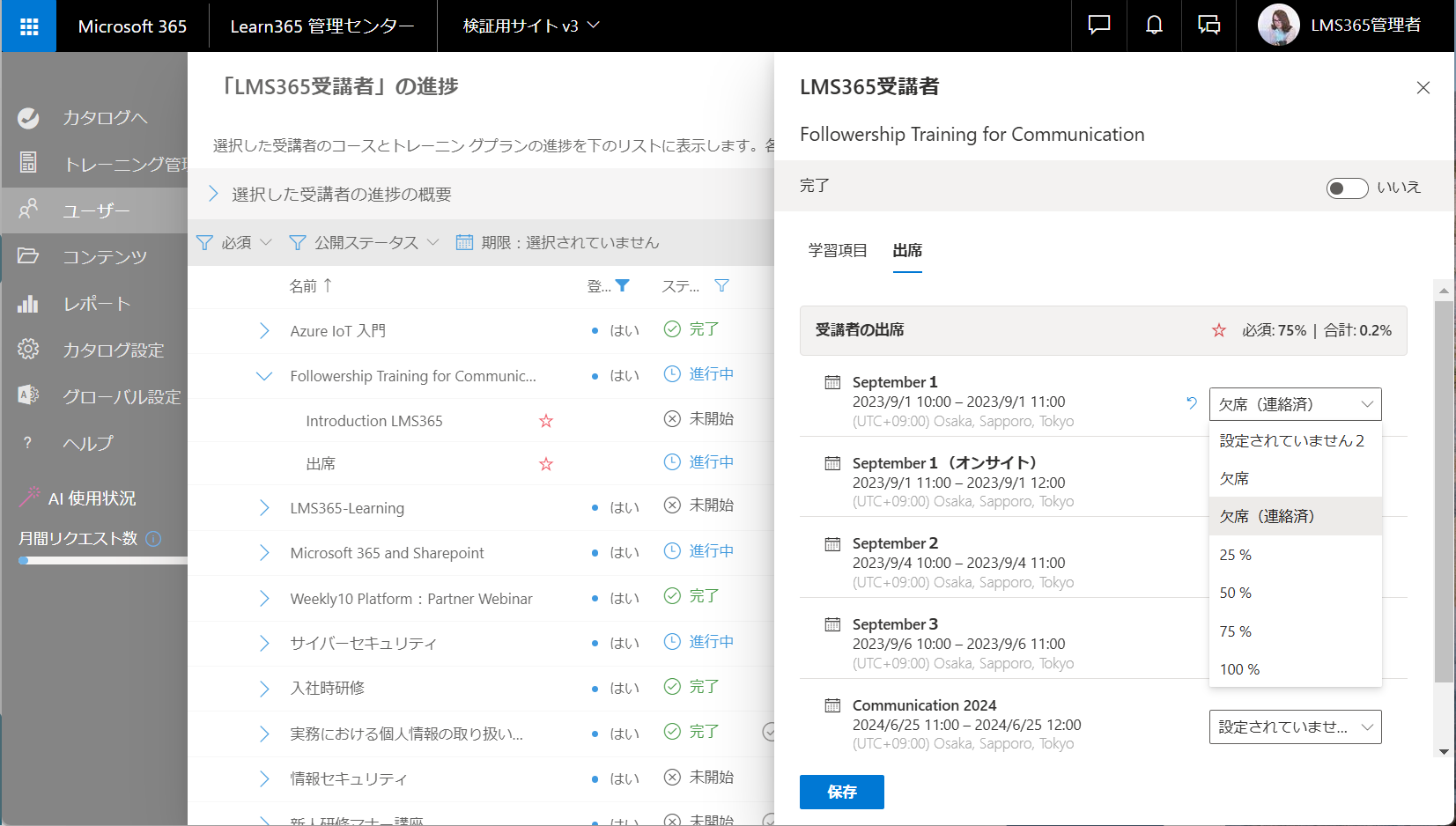This screenshot has width=1456, height=826.
Task: Open カタログ設定 gear icon
Action: coord(28,349)
